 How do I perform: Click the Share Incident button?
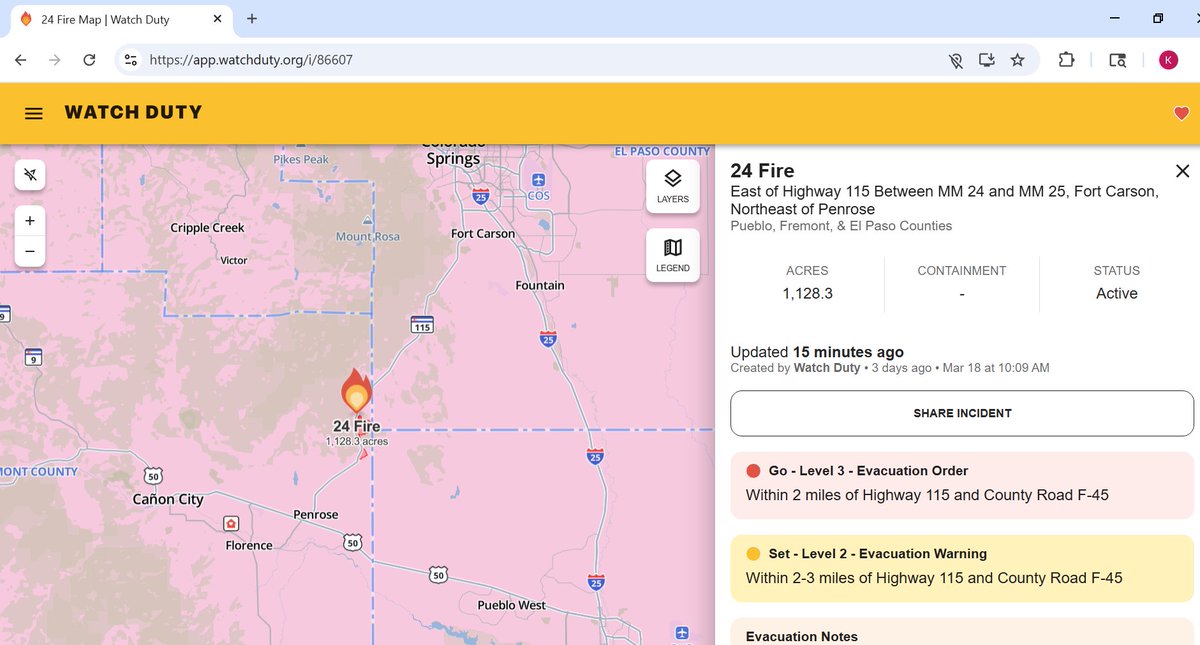(x=962, y=413)
